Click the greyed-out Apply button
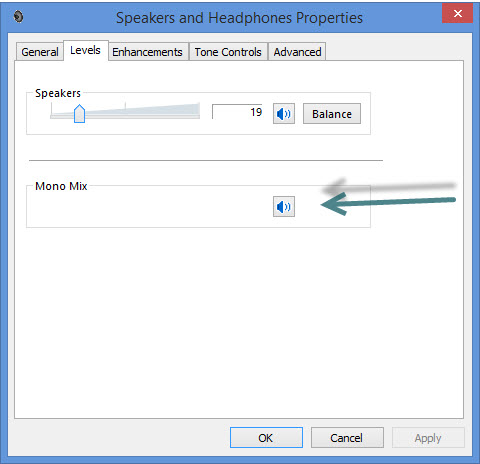Image resolution: width=480 pixels, height=464 pixels. coord(428,438)
